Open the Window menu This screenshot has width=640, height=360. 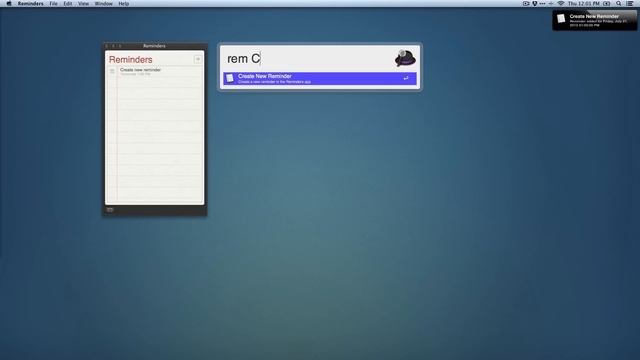pyautogui.click(x=104, y=4)
